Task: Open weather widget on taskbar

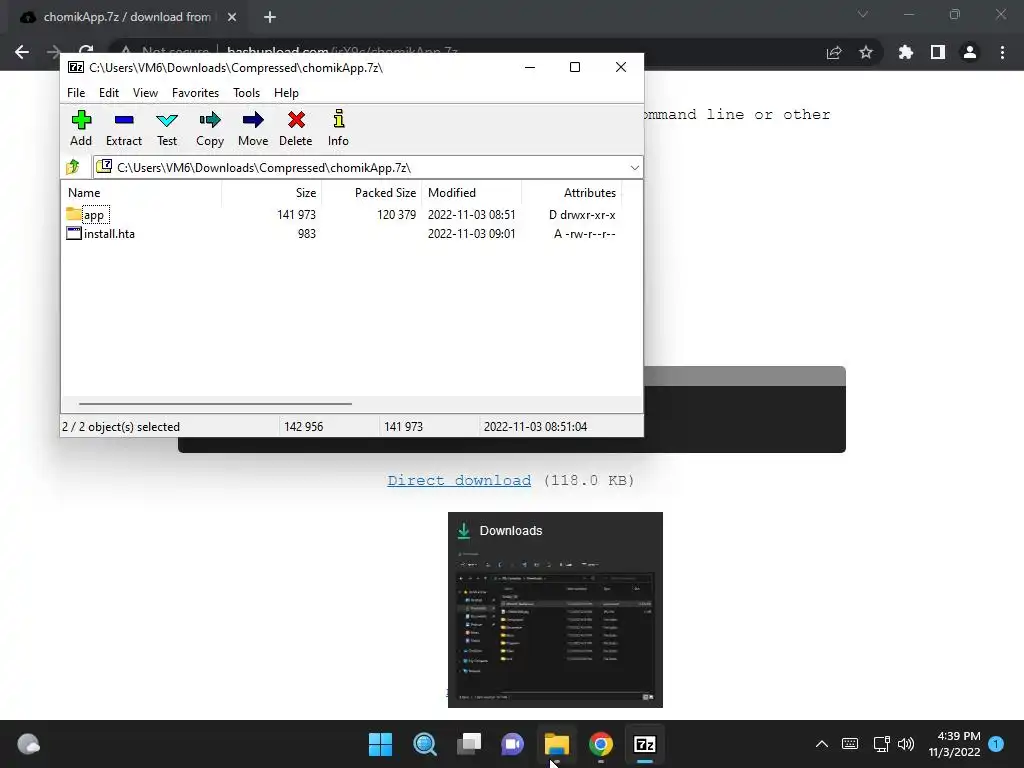Action: (x=28, y=744)
